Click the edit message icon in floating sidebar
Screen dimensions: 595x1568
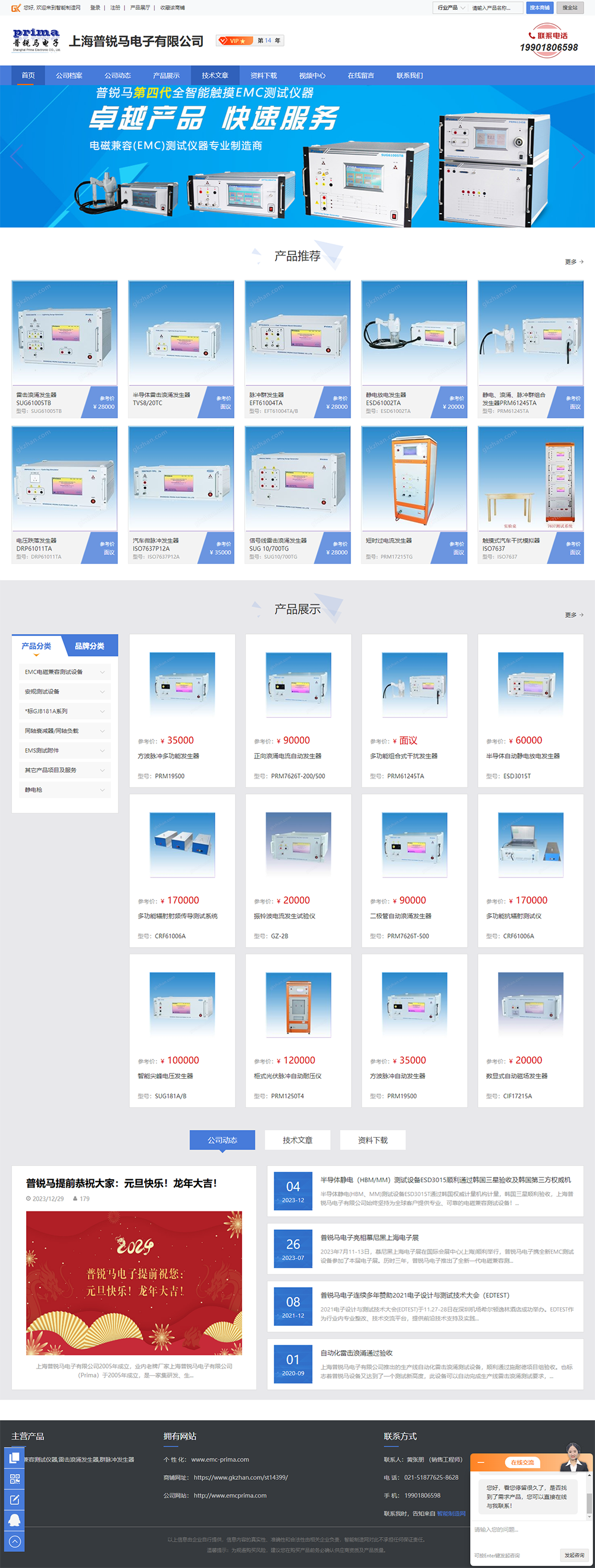[x=15, y=1499]
